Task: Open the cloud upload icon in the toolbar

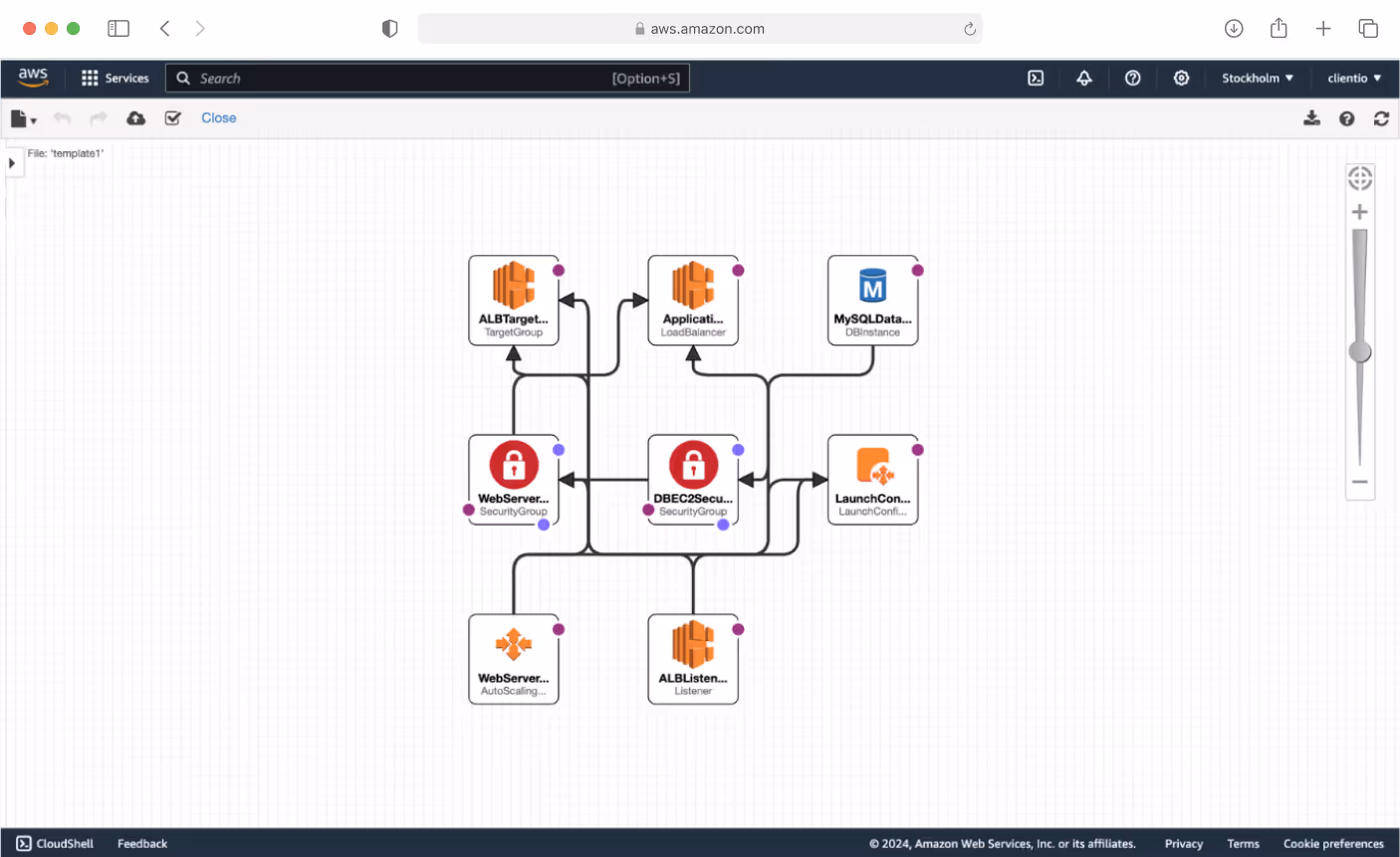Action: point(135,117)
